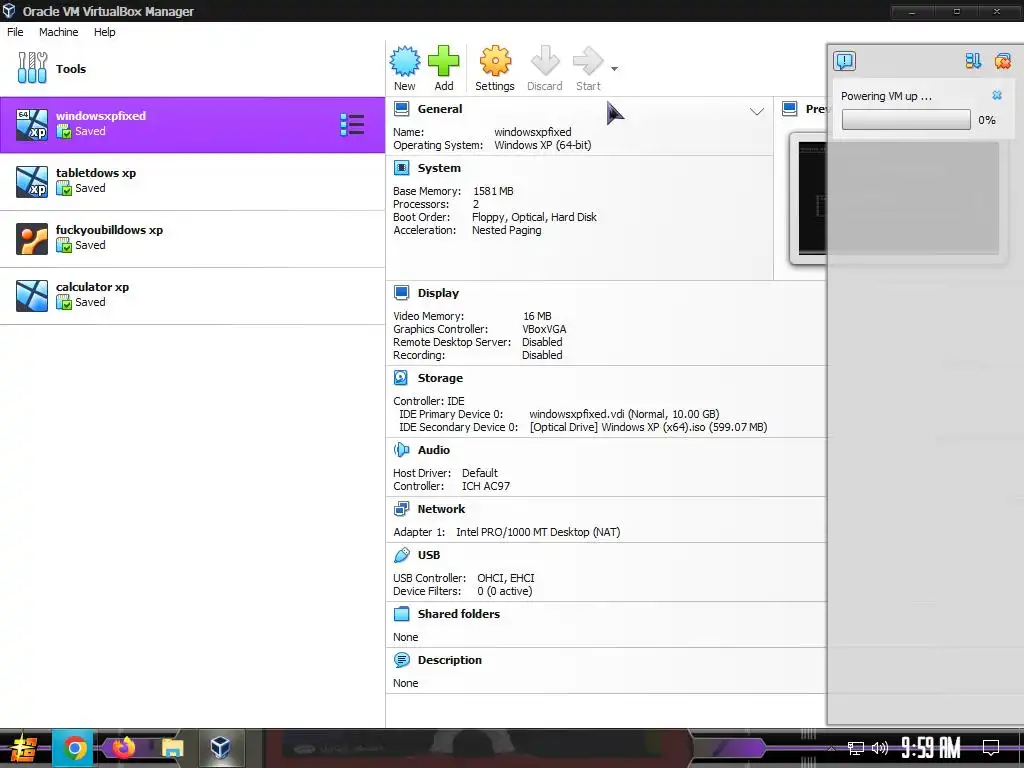Click the 9:59 AM taskbar clock
This screenshot has width=1024, height=768.
[x=931, y=748]
